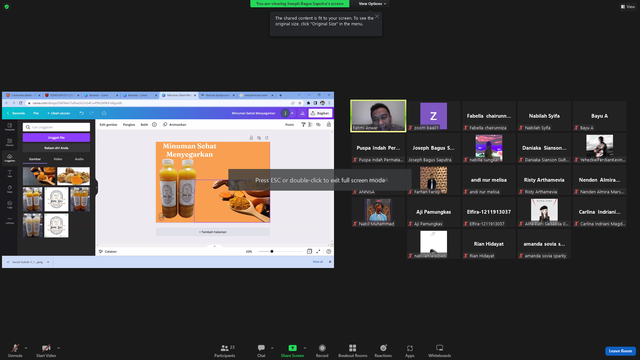Click the copy style paint roller icon

click(303, 124)
